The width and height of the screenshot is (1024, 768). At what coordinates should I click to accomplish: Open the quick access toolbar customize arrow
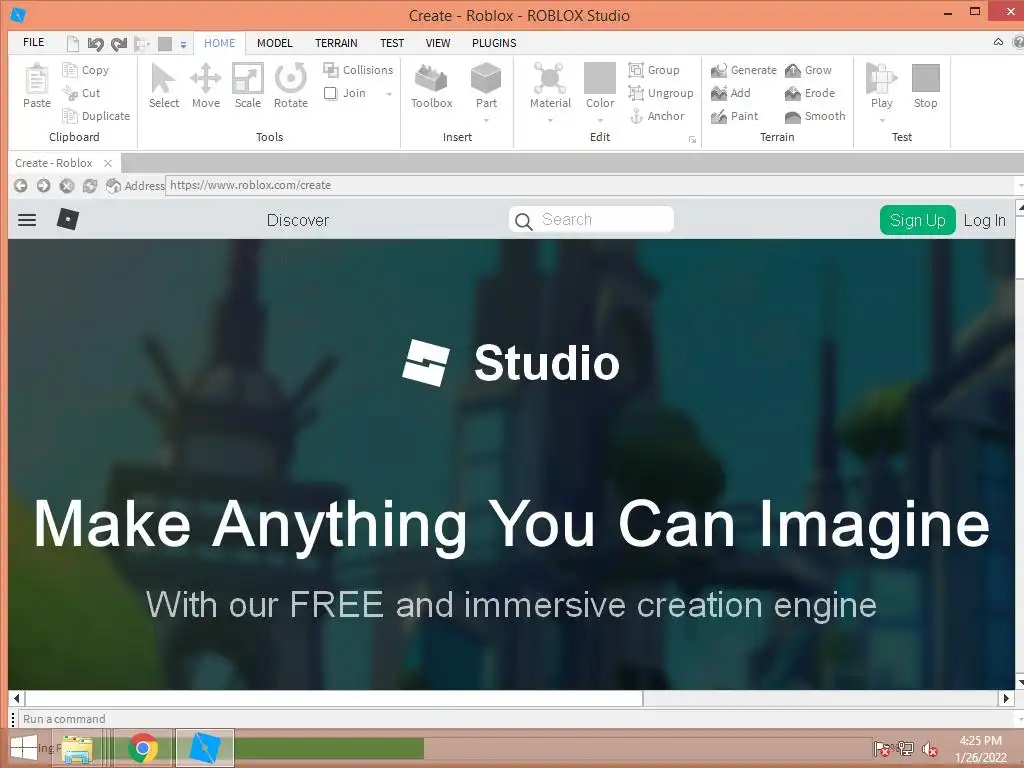(184, 45)
